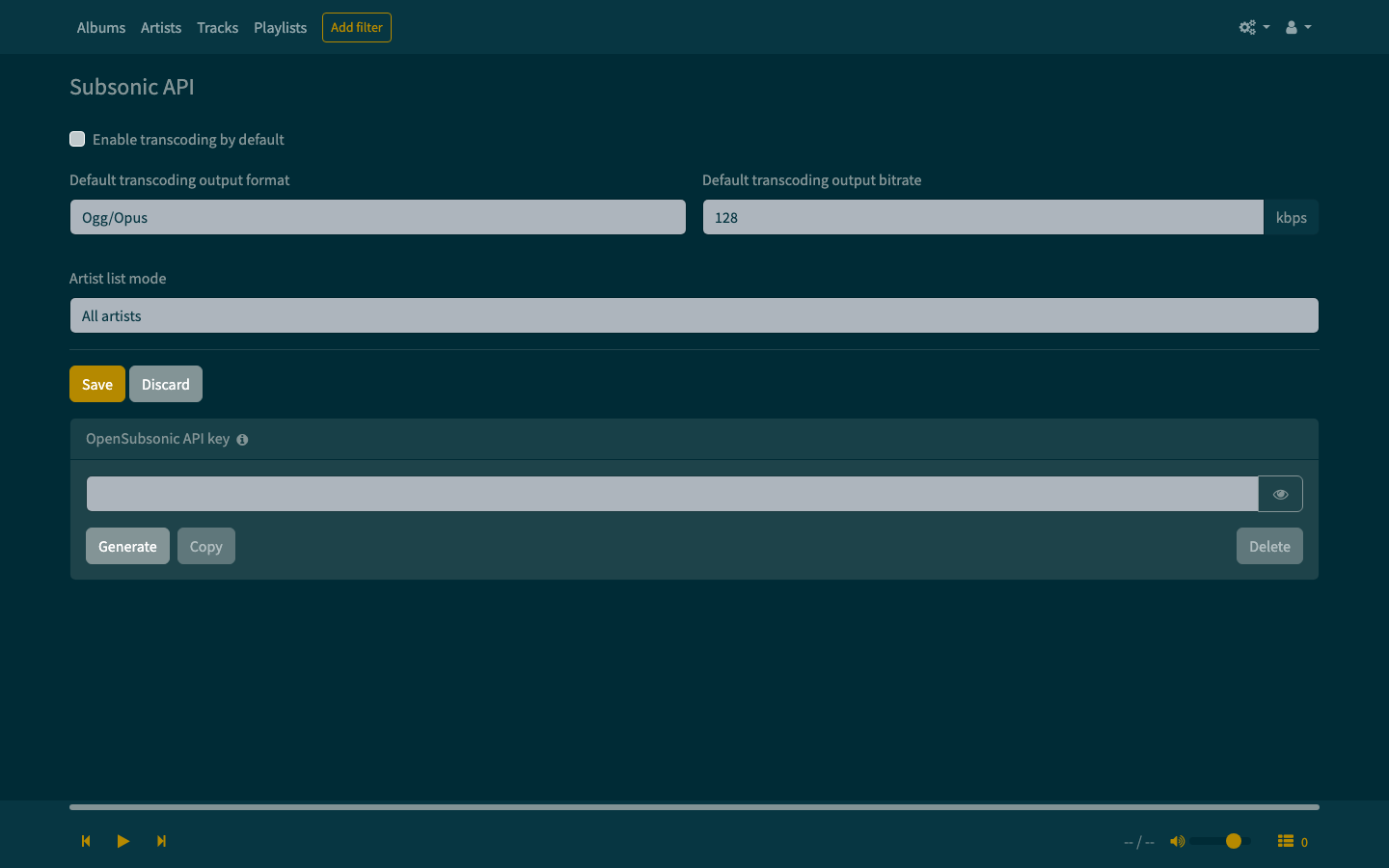
Task: Click the API key info icon
Action: pyautogui.click(x=242, y=440)
